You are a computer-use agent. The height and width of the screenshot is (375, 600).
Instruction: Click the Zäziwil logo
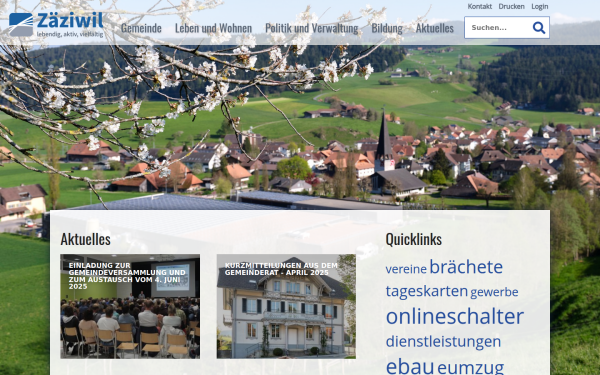56,24
